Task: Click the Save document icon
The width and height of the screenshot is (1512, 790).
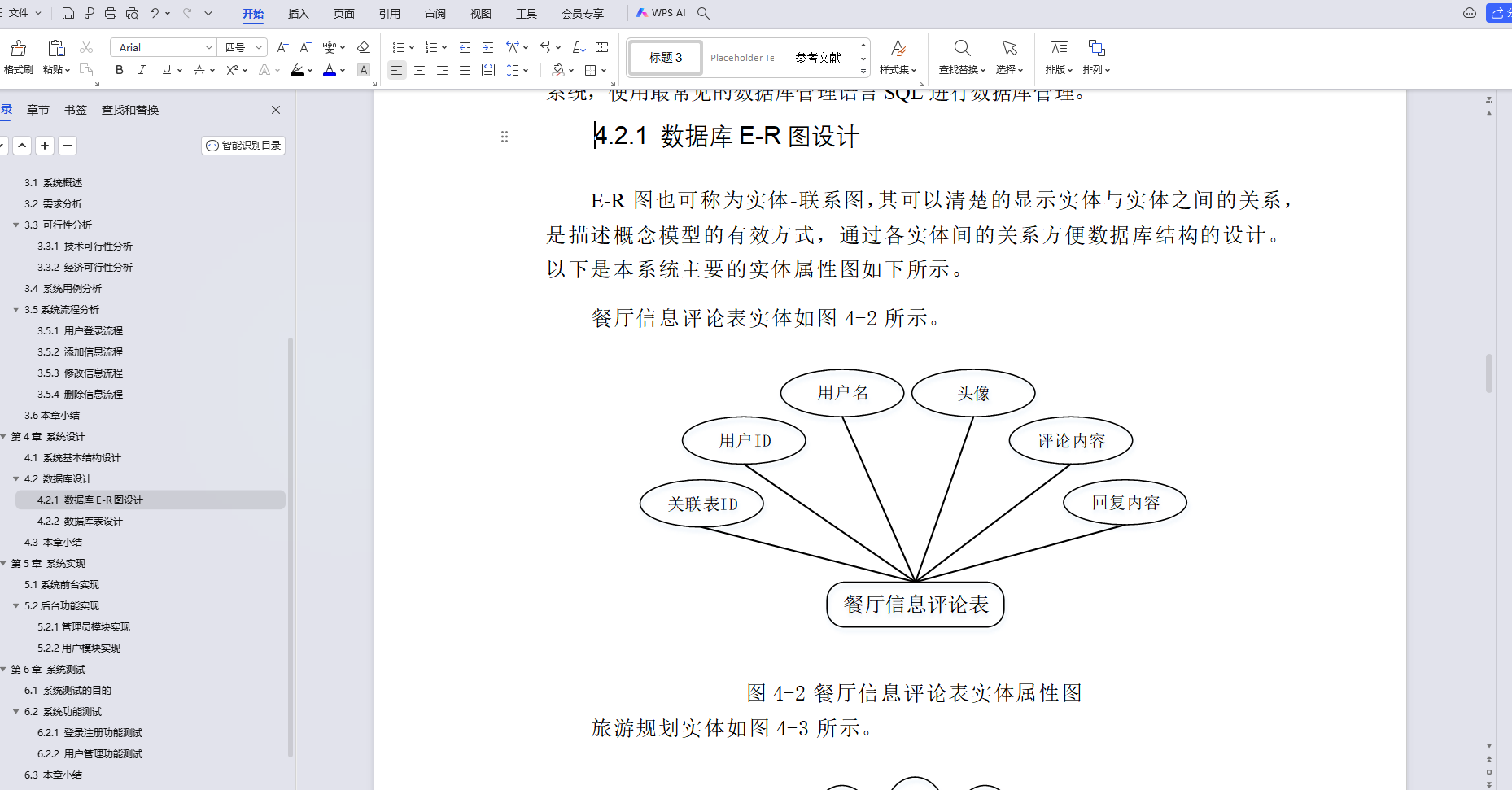Action: click(x=68, y=13)
